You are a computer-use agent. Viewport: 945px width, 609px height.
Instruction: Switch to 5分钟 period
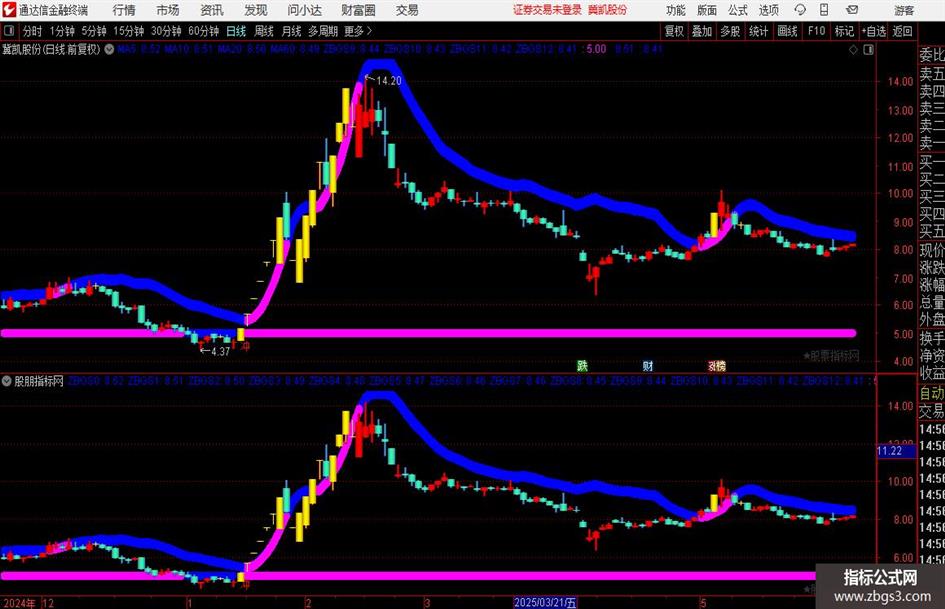(x=93, y=31)
